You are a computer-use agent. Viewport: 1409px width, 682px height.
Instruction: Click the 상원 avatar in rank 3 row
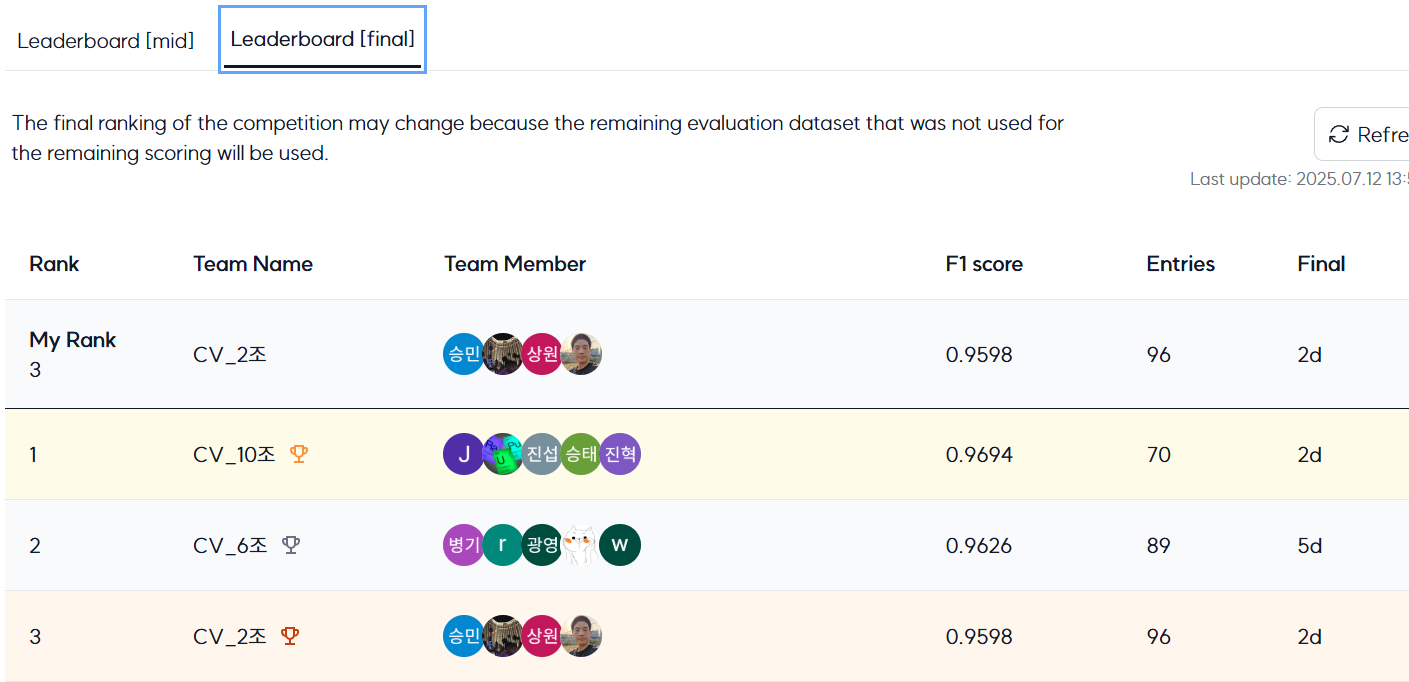(541, 636)
